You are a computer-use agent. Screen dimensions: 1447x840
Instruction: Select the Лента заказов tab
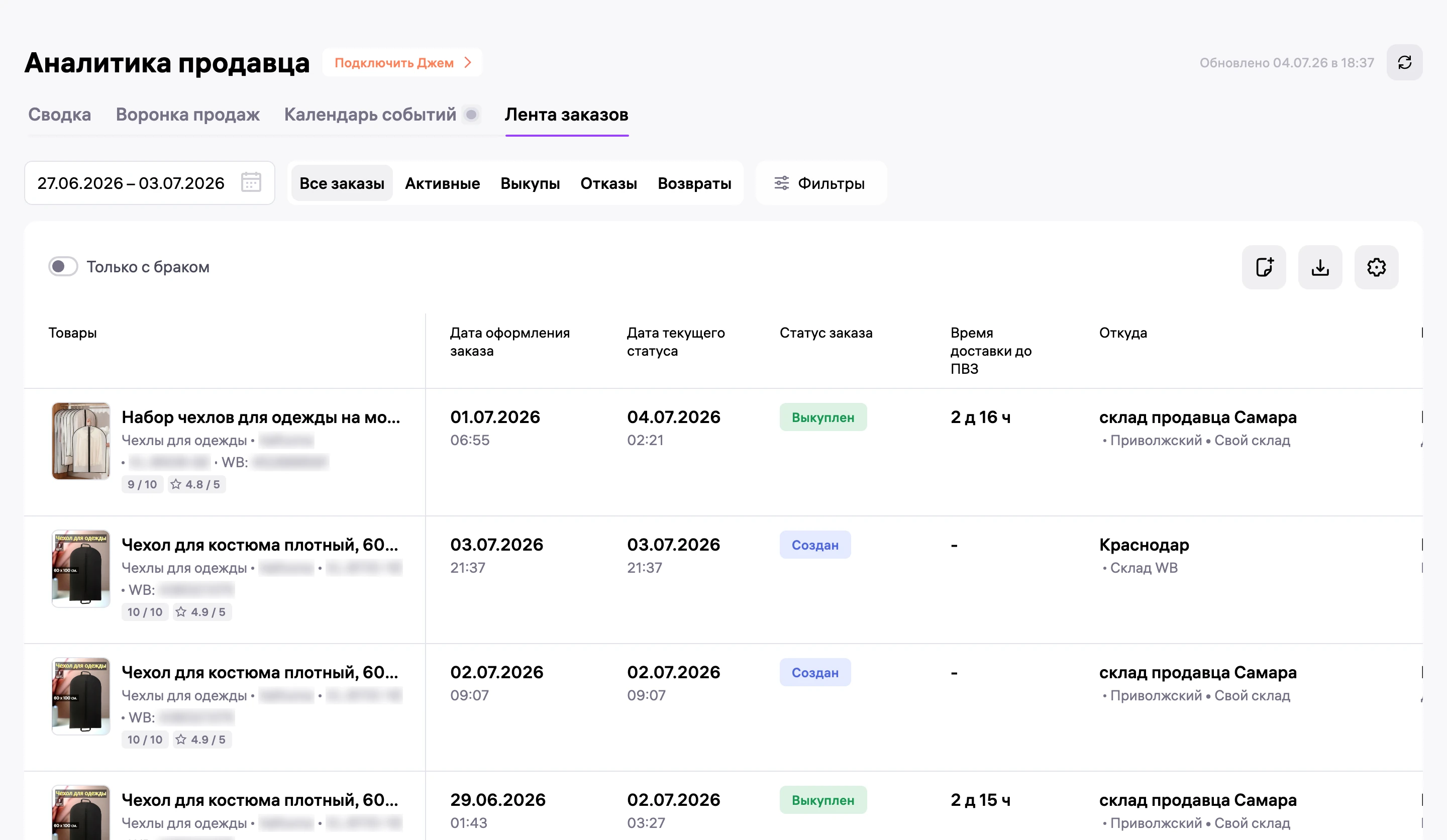(x=567, y=114)
